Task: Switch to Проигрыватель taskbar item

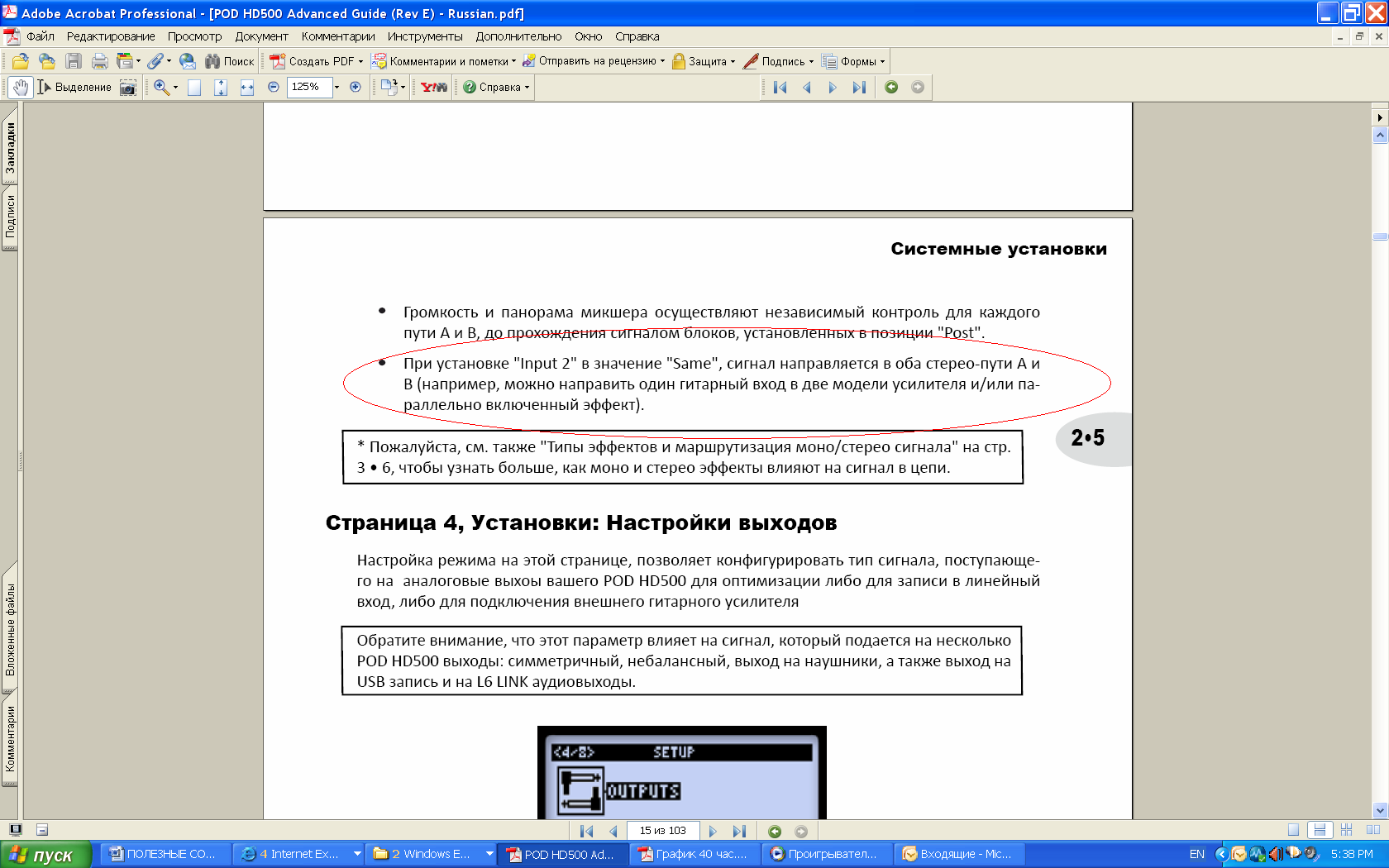Action: tap(827, 854)
